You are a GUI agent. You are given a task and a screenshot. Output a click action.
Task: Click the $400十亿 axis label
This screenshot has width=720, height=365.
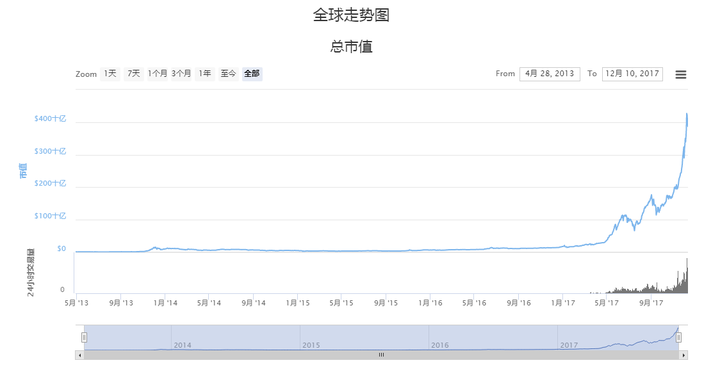point(50,118)
